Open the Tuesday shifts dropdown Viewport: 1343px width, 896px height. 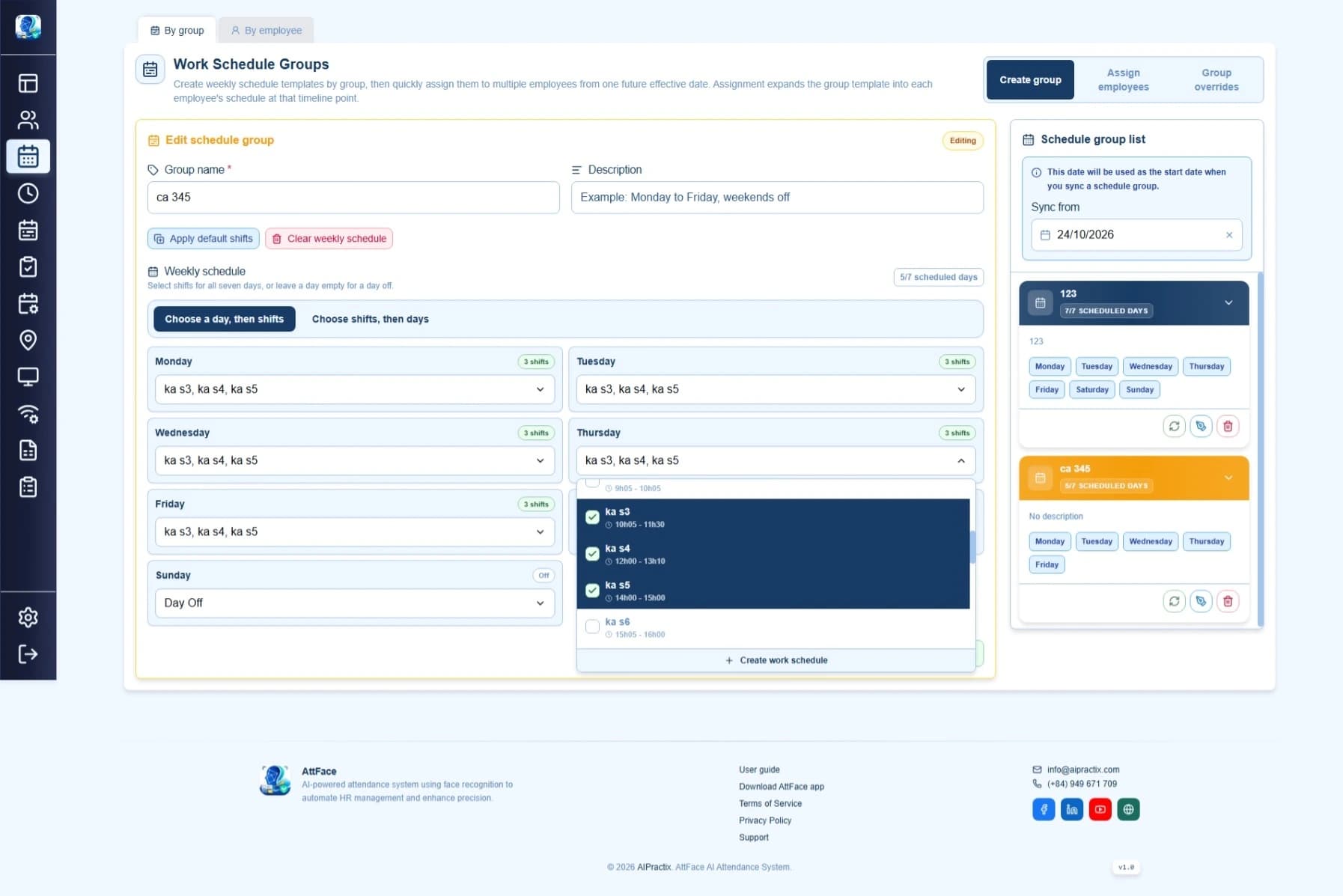[776, 389]
